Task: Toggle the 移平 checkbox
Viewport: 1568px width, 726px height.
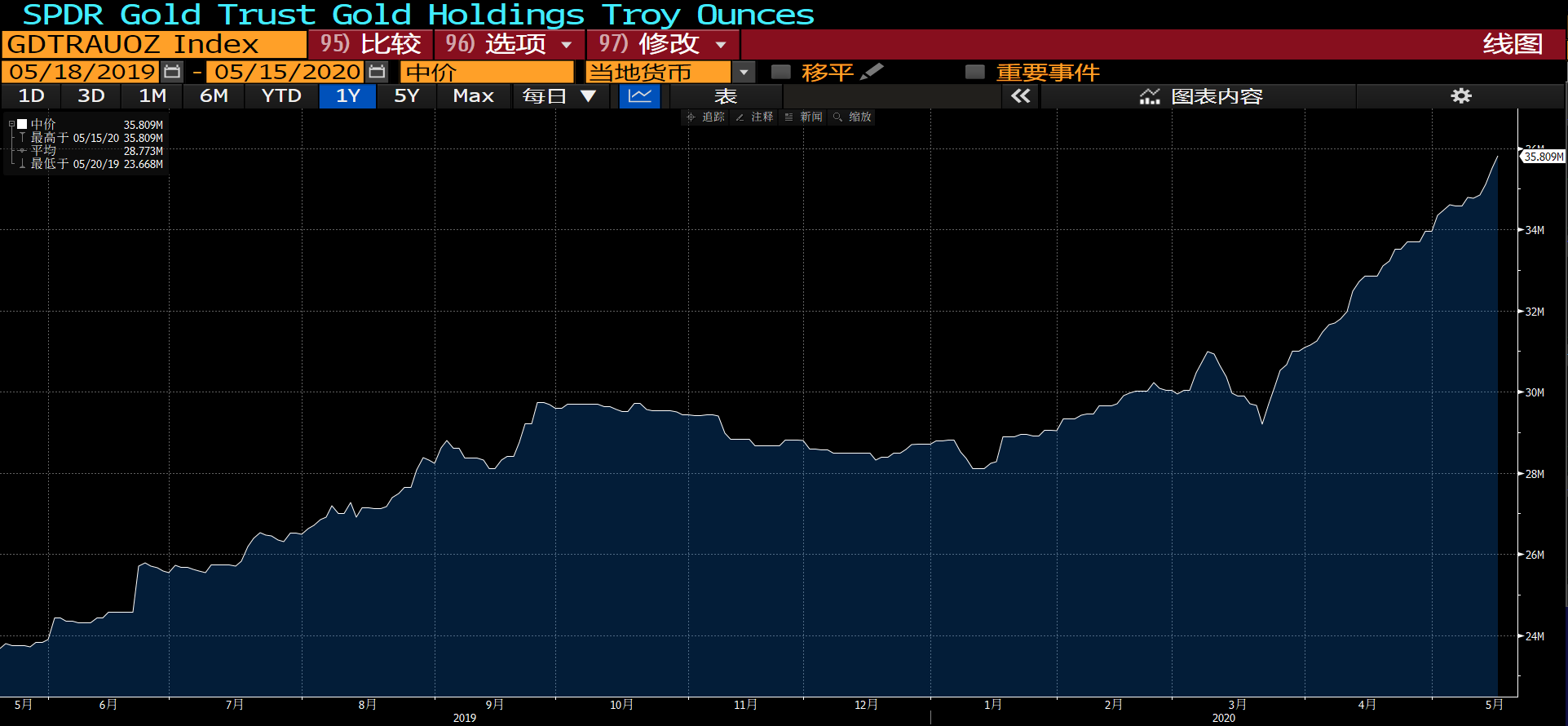Action: point(781,72)
